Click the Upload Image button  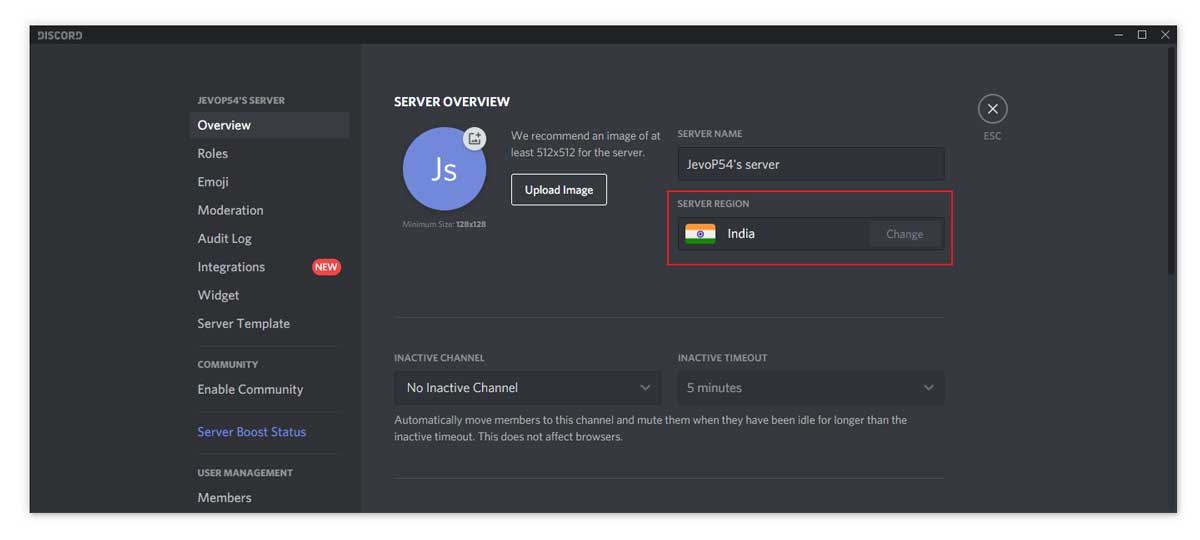pos(559,190)
